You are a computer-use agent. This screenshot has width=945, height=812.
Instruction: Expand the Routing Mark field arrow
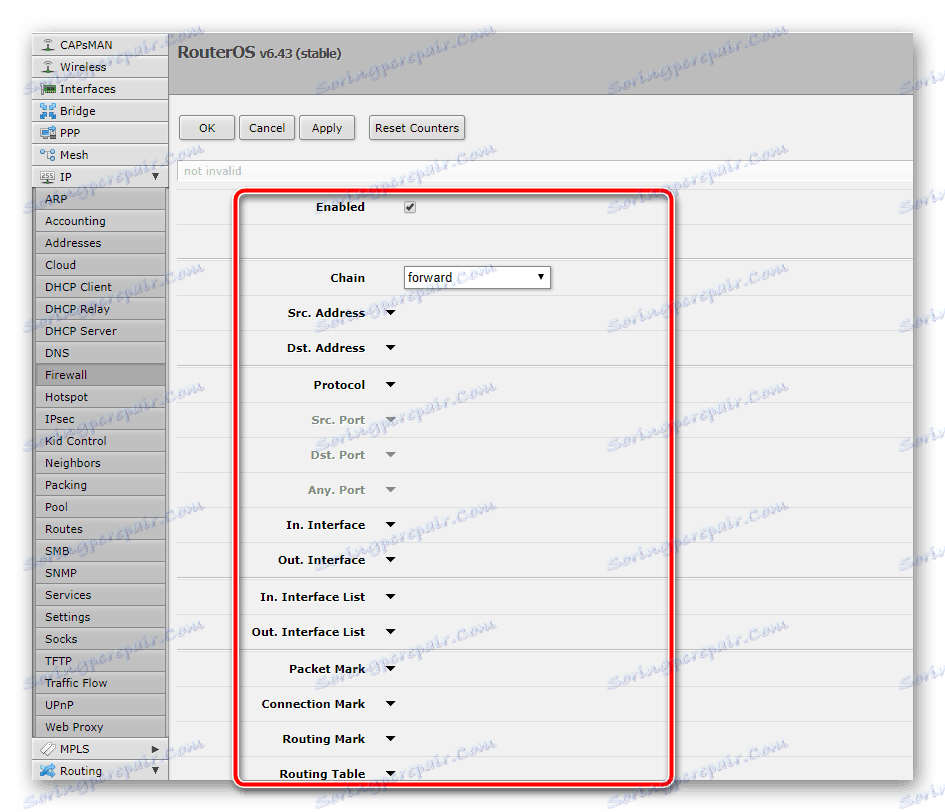tap(391, 738)
